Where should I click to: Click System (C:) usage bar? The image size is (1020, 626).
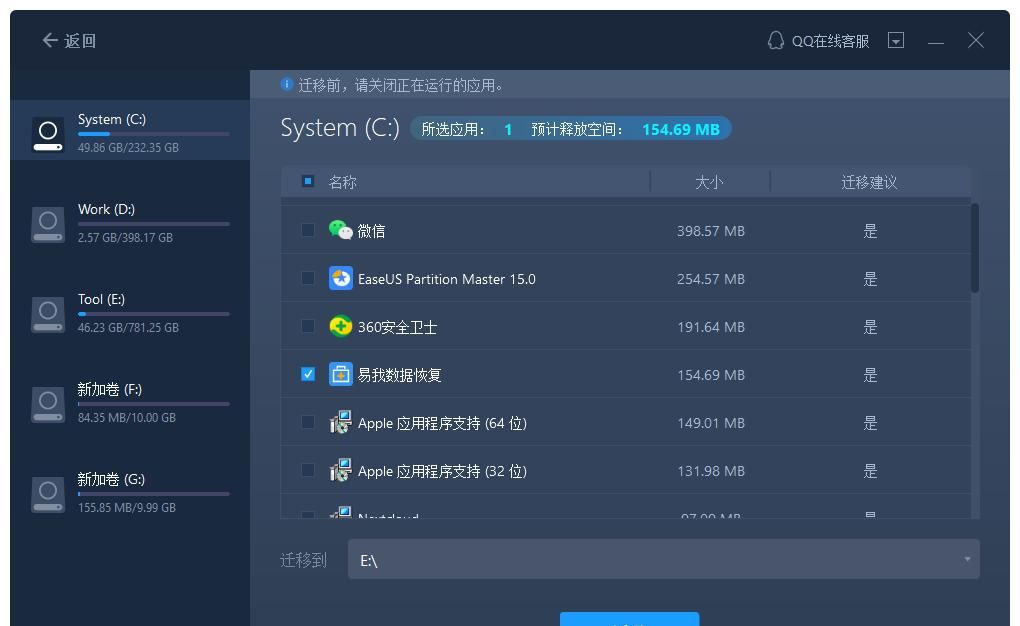[154, 134]
